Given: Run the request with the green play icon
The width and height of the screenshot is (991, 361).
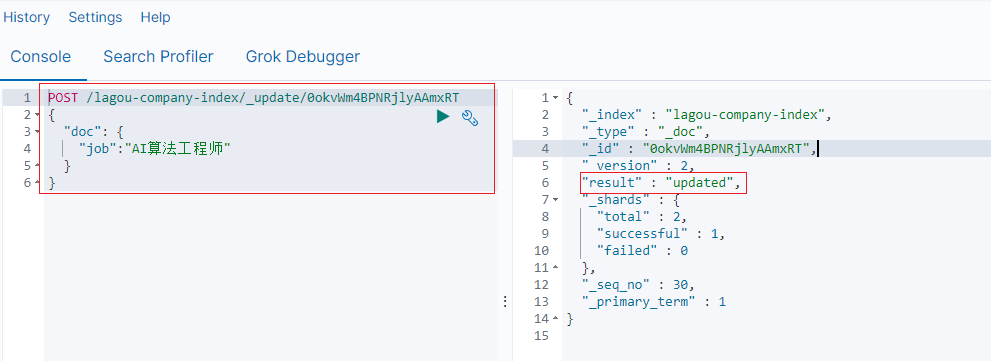Looking at the screenshot, I should [x=443, y=116].
